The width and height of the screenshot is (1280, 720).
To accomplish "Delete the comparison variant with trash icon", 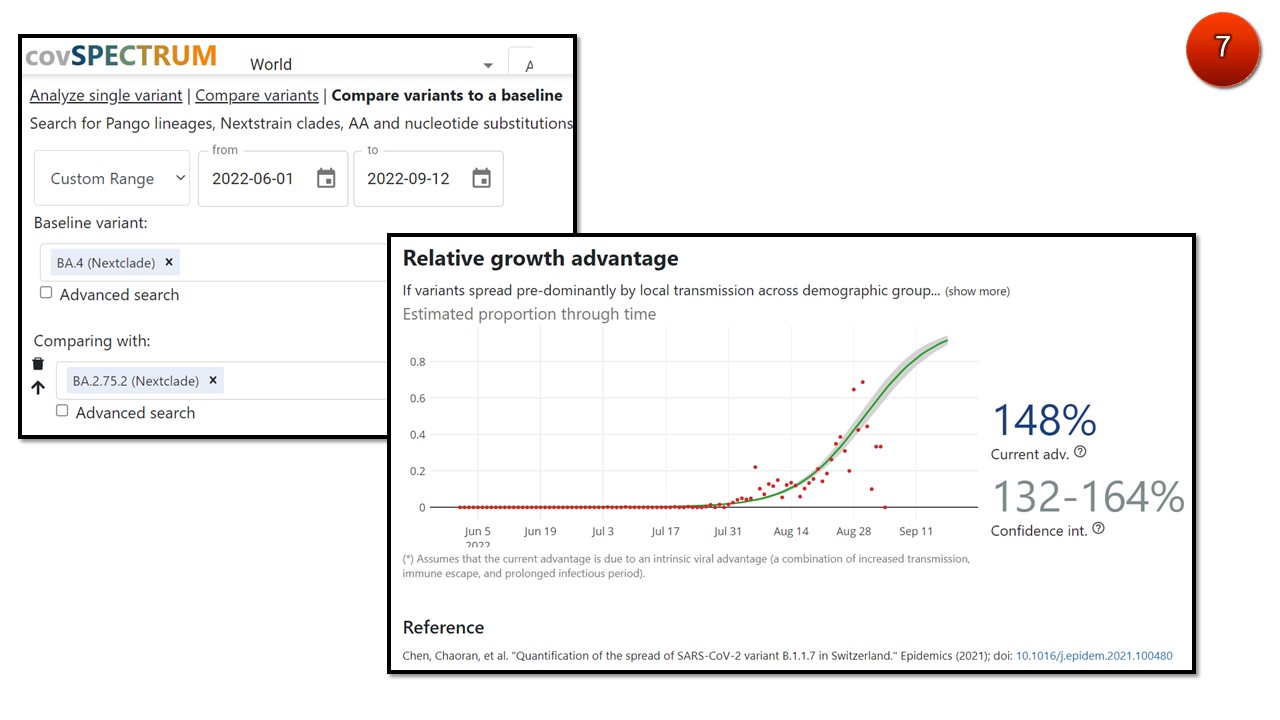I will pyautogui.click(x=38, y=364).
